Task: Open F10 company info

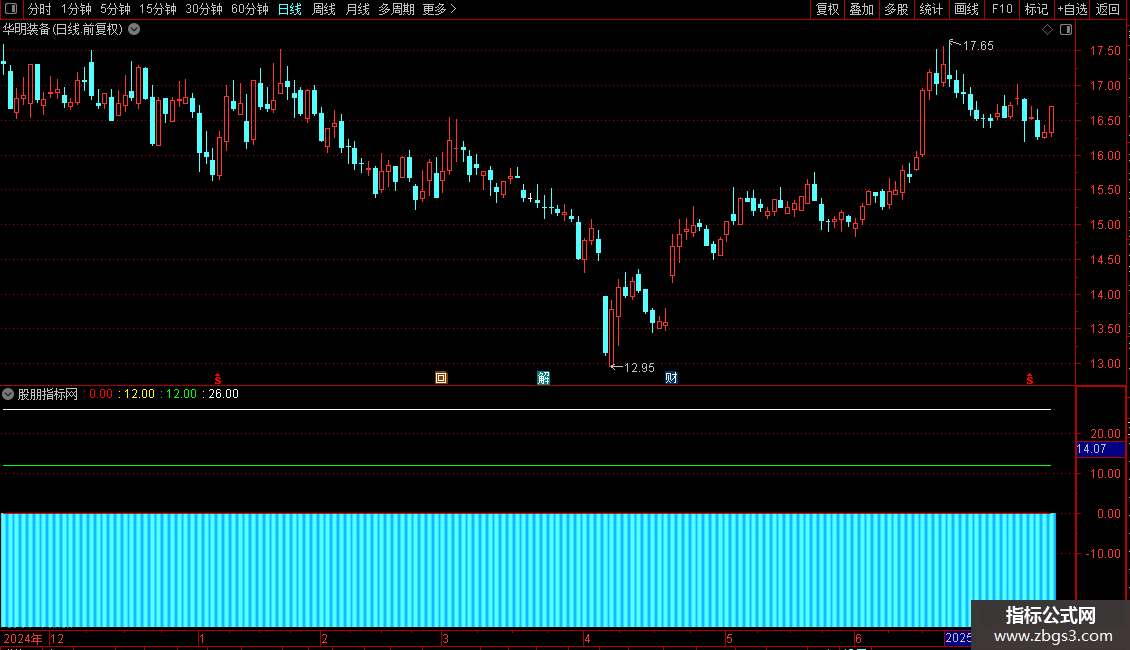Action: [x=1002, y=9]
